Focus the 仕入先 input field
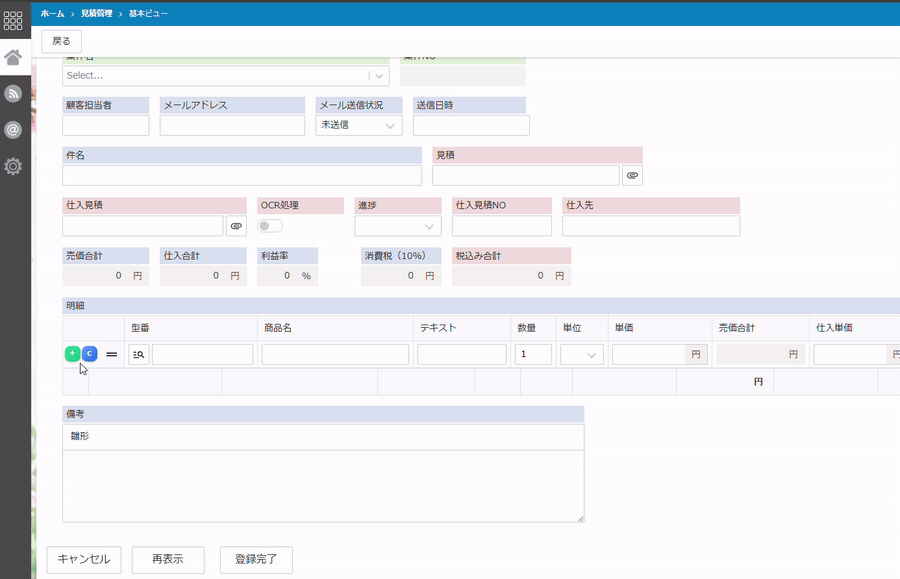Image resolution: width=900 pixels, height=579 pixels. tap(651, 226)
